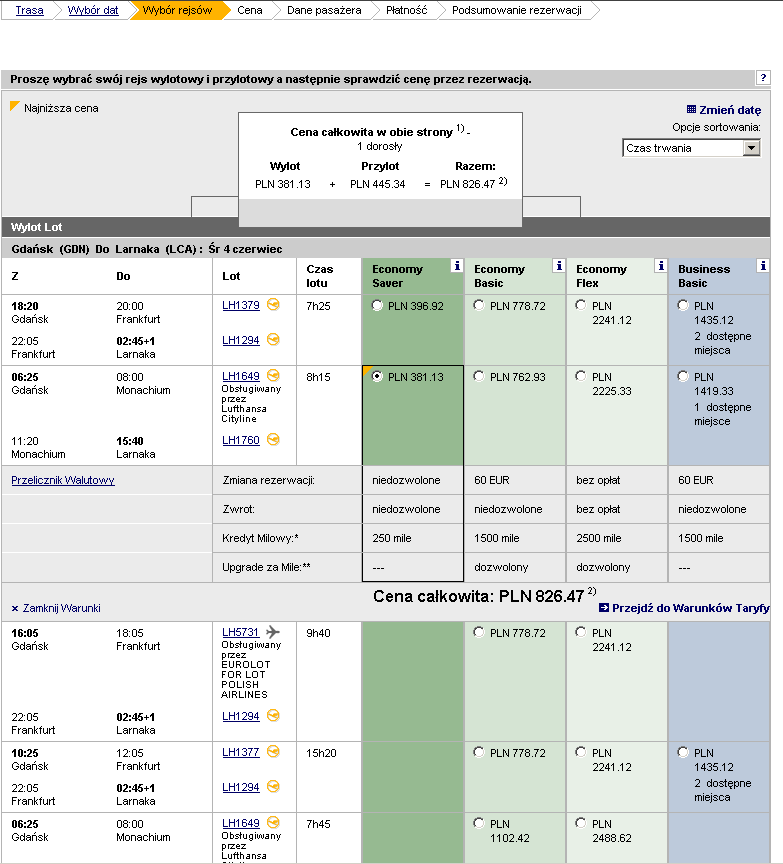Show Economy Basic fare info icon
The image size is (783, 864).
click(559, 266)
